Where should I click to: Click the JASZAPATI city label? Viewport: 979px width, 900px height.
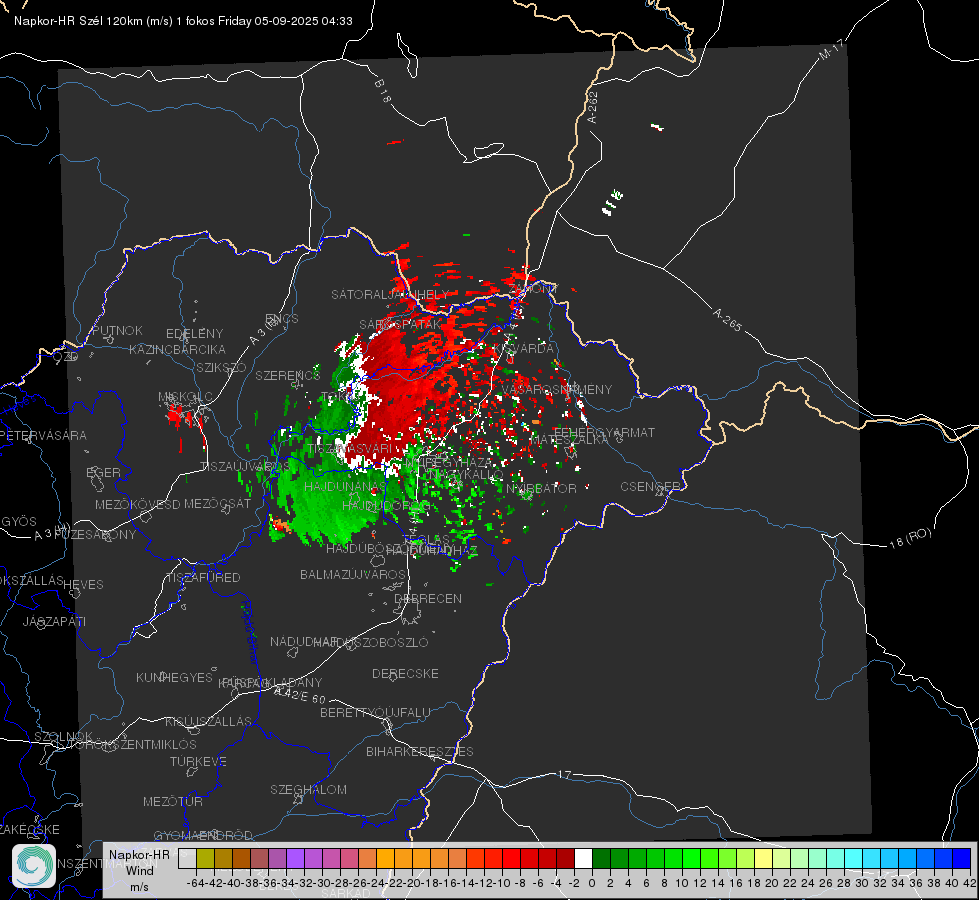(54, 621)
